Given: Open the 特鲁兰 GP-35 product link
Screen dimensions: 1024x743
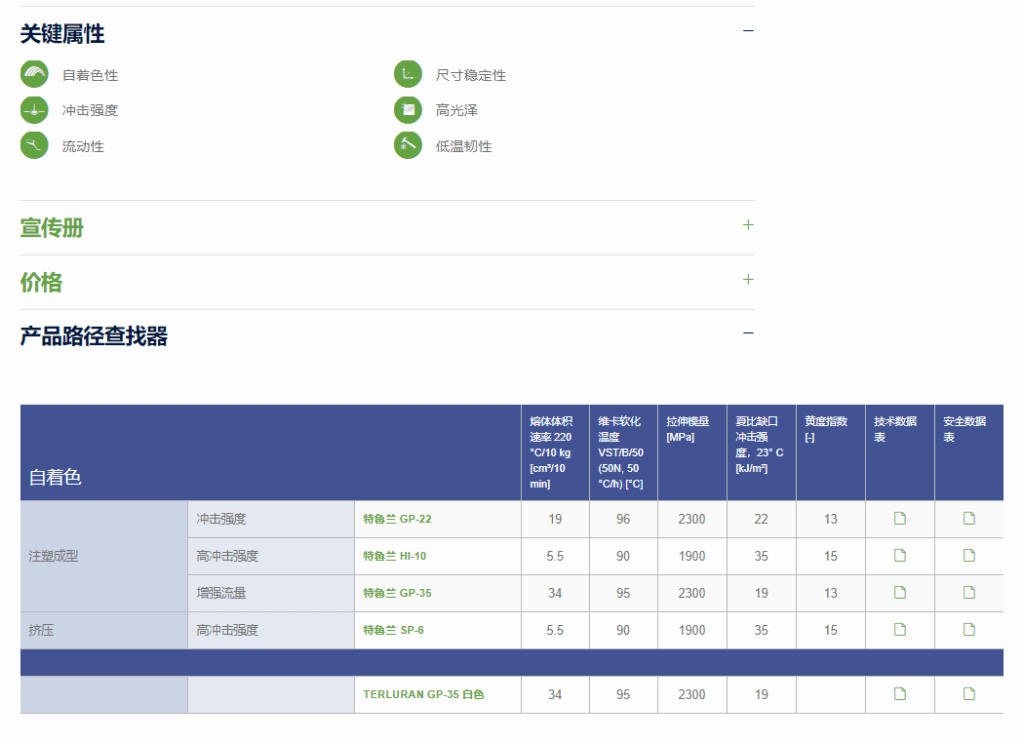Looking at the screenshot, I should coord(397,593).
